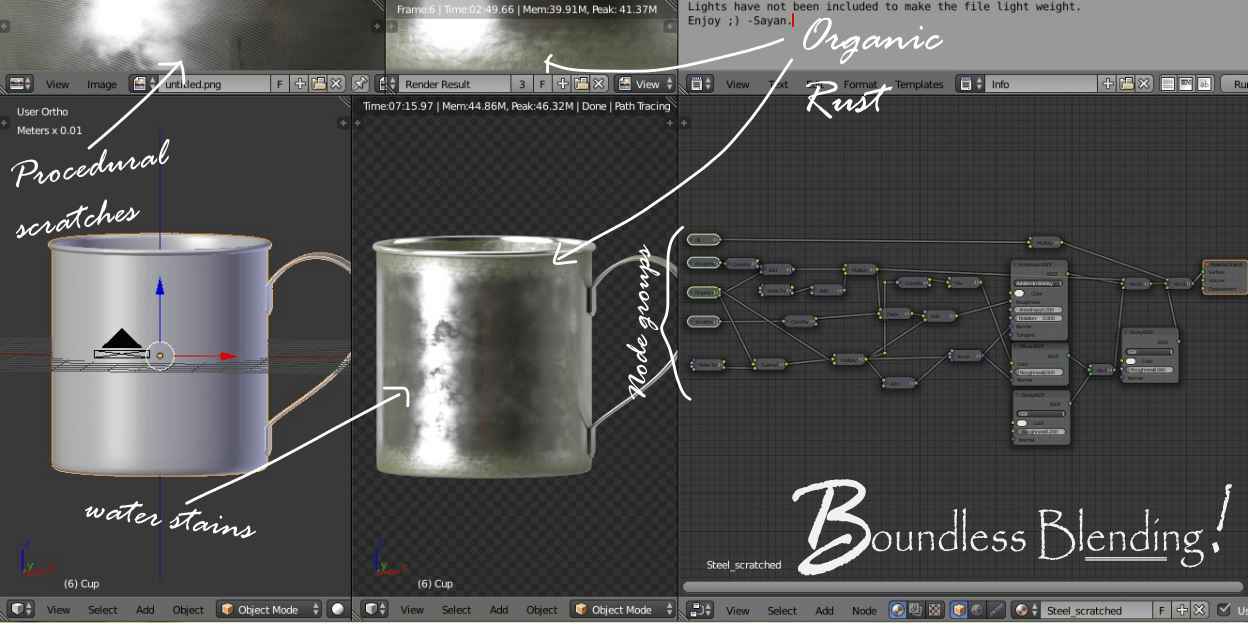The width and height of the screenshot is (1248, 623).
Task: Open node editor type selector
Action: tap(701, 609)
